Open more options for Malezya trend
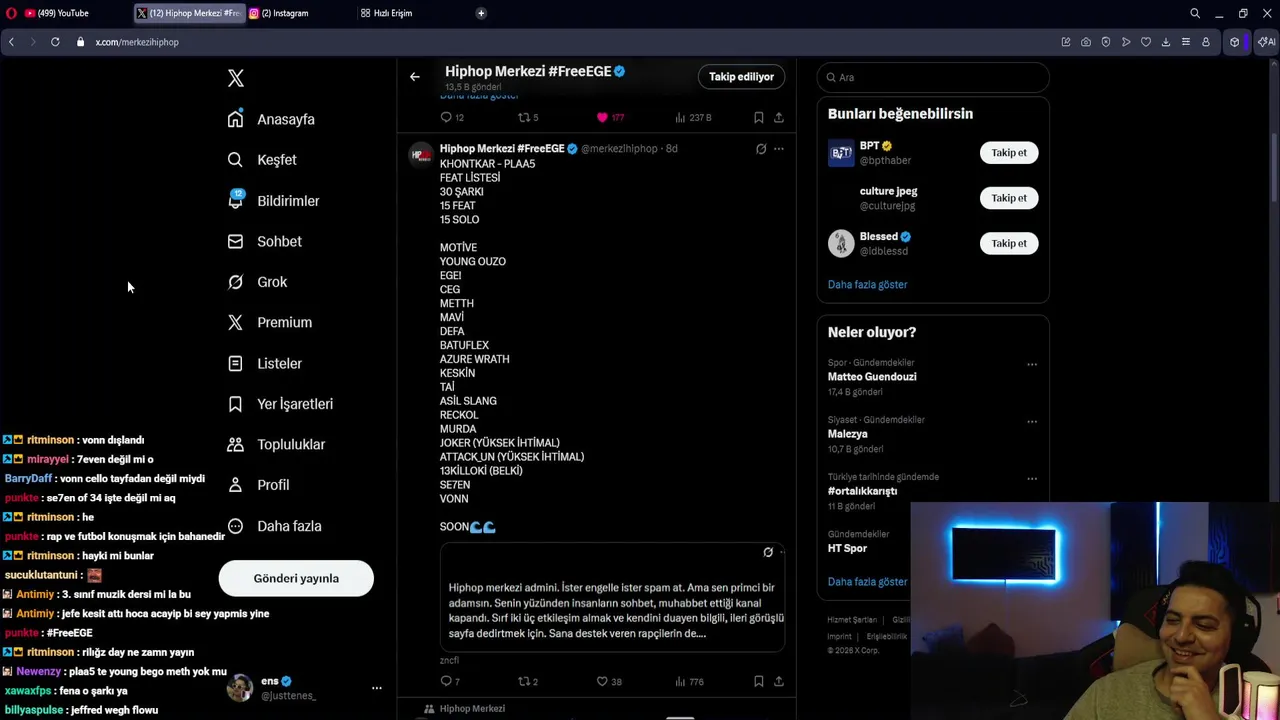Viewport: 1280px width, 720px height. coord(1032,422)
